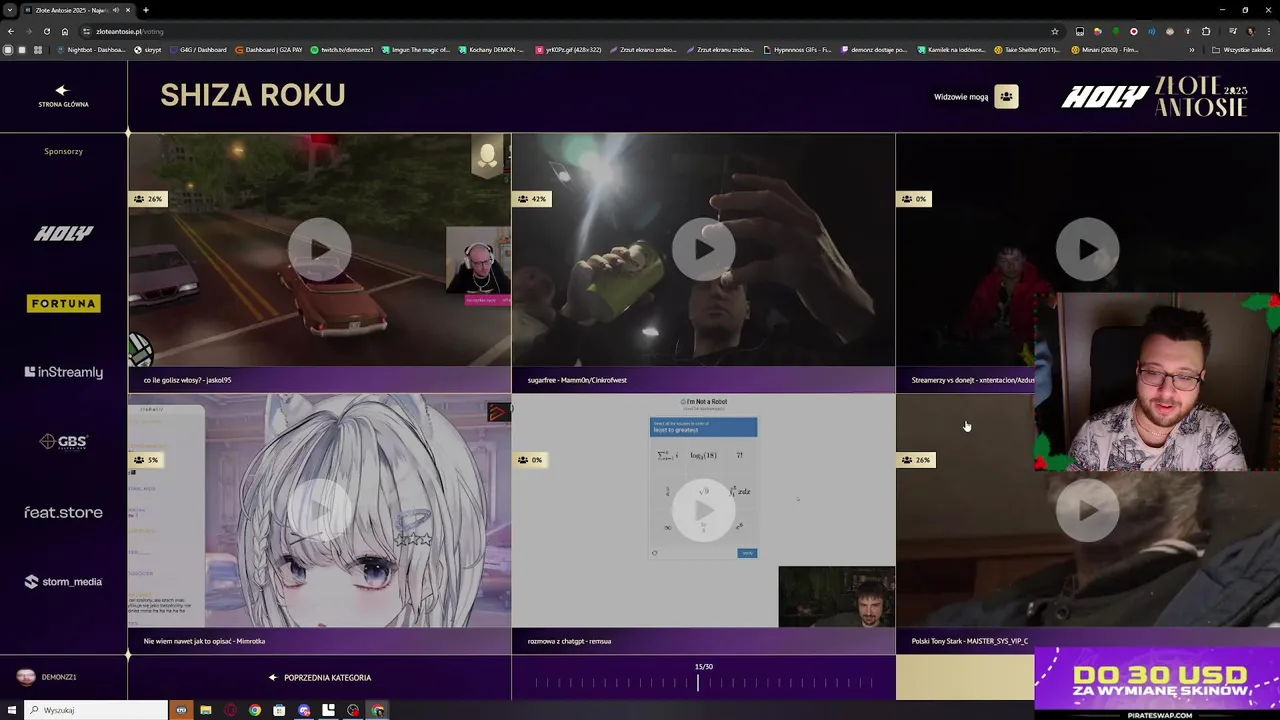Click the 42% viewers badge on sugarfree clip

(531, 199)
